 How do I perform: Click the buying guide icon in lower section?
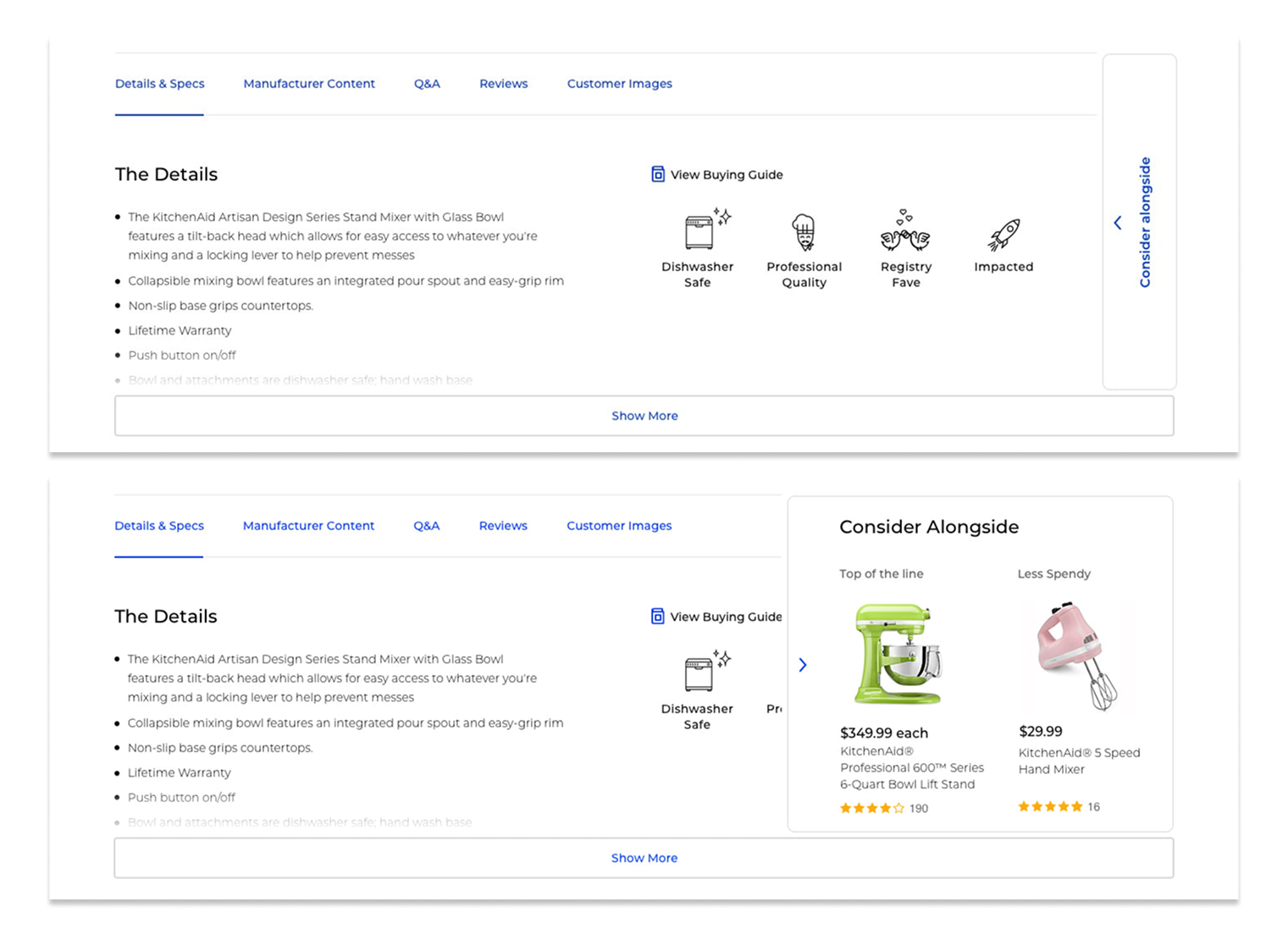(x=658, y=616)
